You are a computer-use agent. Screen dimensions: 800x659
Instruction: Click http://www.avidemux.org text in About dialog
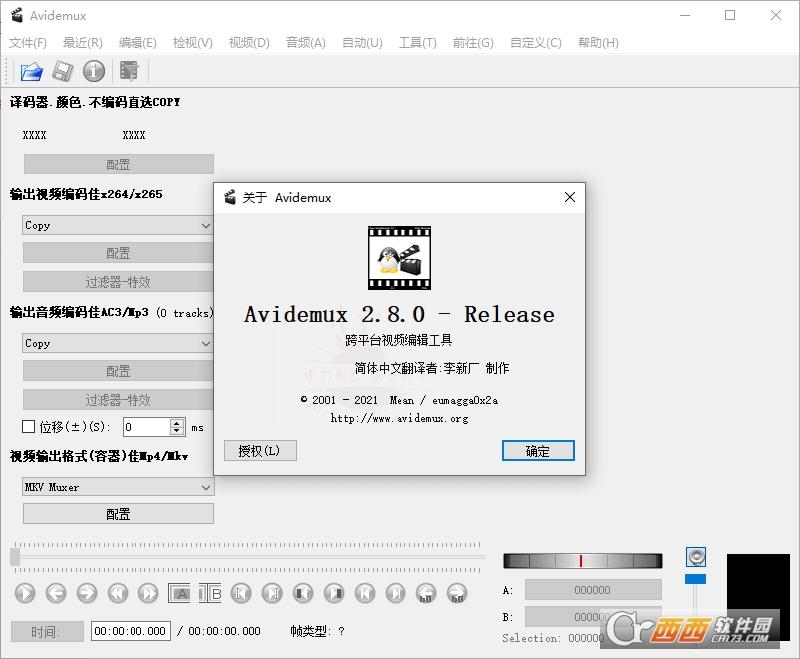[399, 418]
